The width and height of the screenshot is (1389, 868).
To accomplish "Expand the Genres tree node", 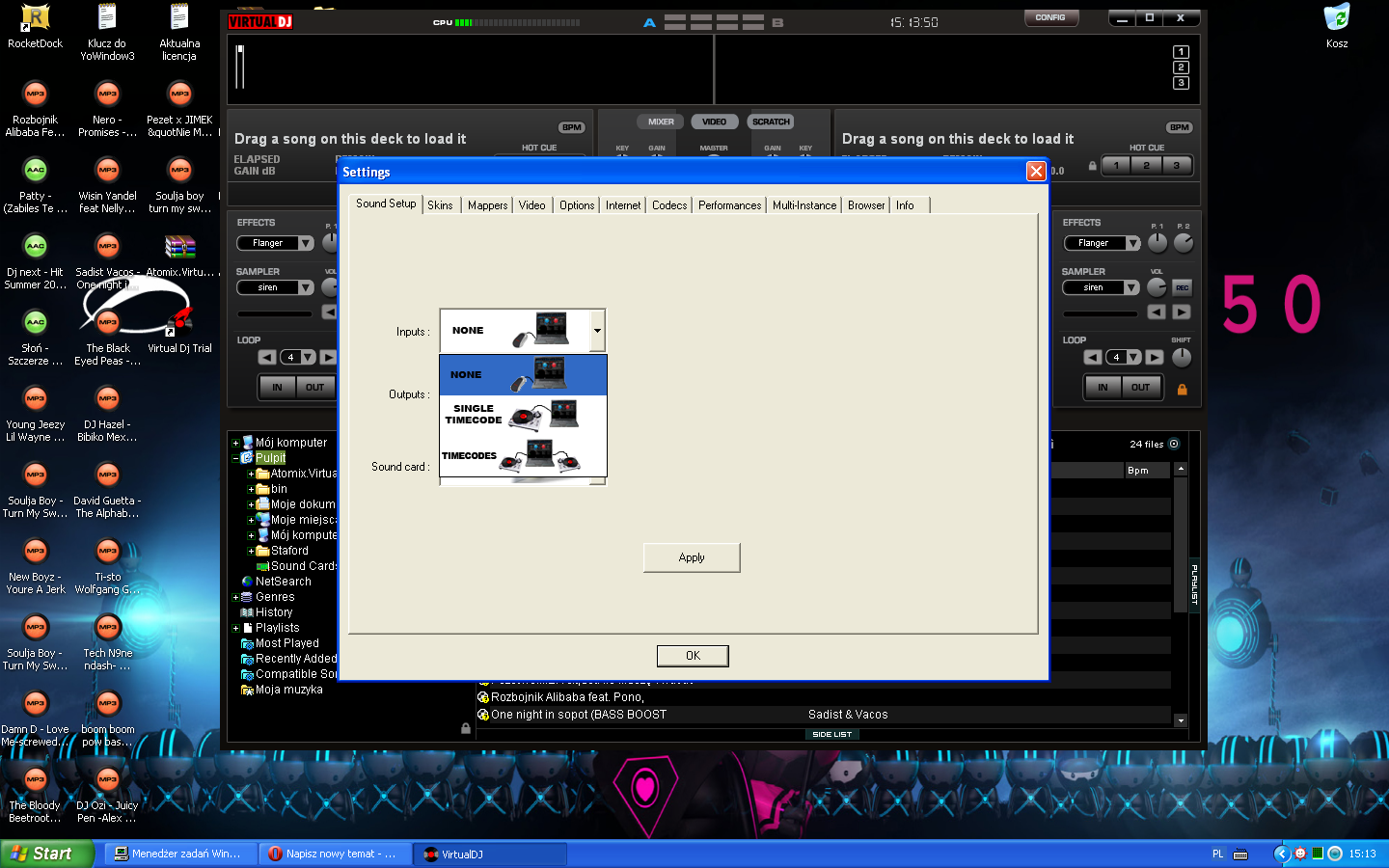I will pyautogui.click(x=235, y=598).
